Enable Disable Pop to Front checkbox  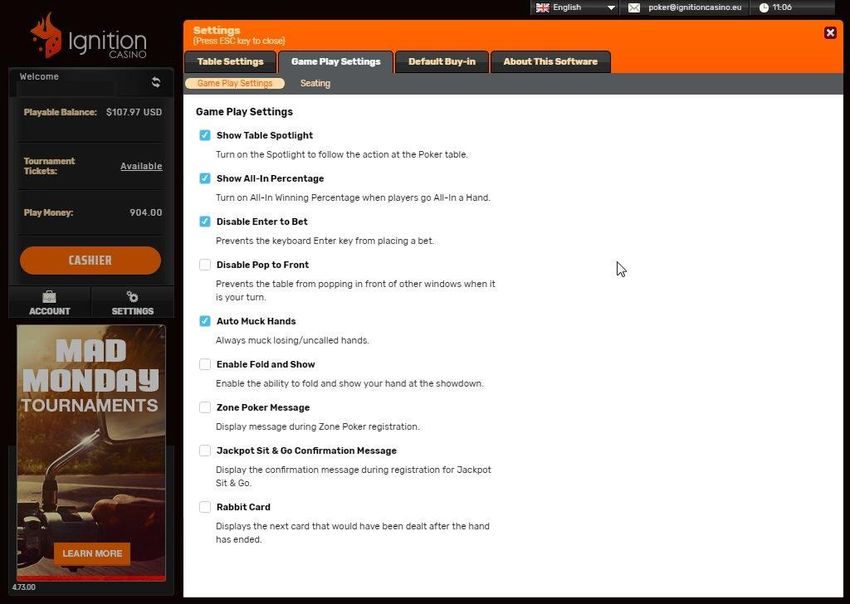205,265
